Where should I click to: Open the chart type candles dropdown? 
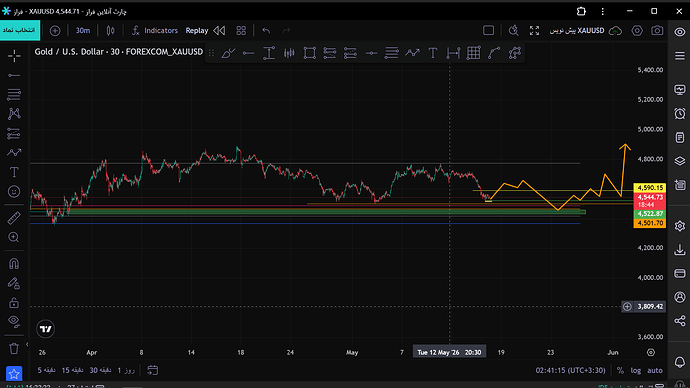coord(110,30)
